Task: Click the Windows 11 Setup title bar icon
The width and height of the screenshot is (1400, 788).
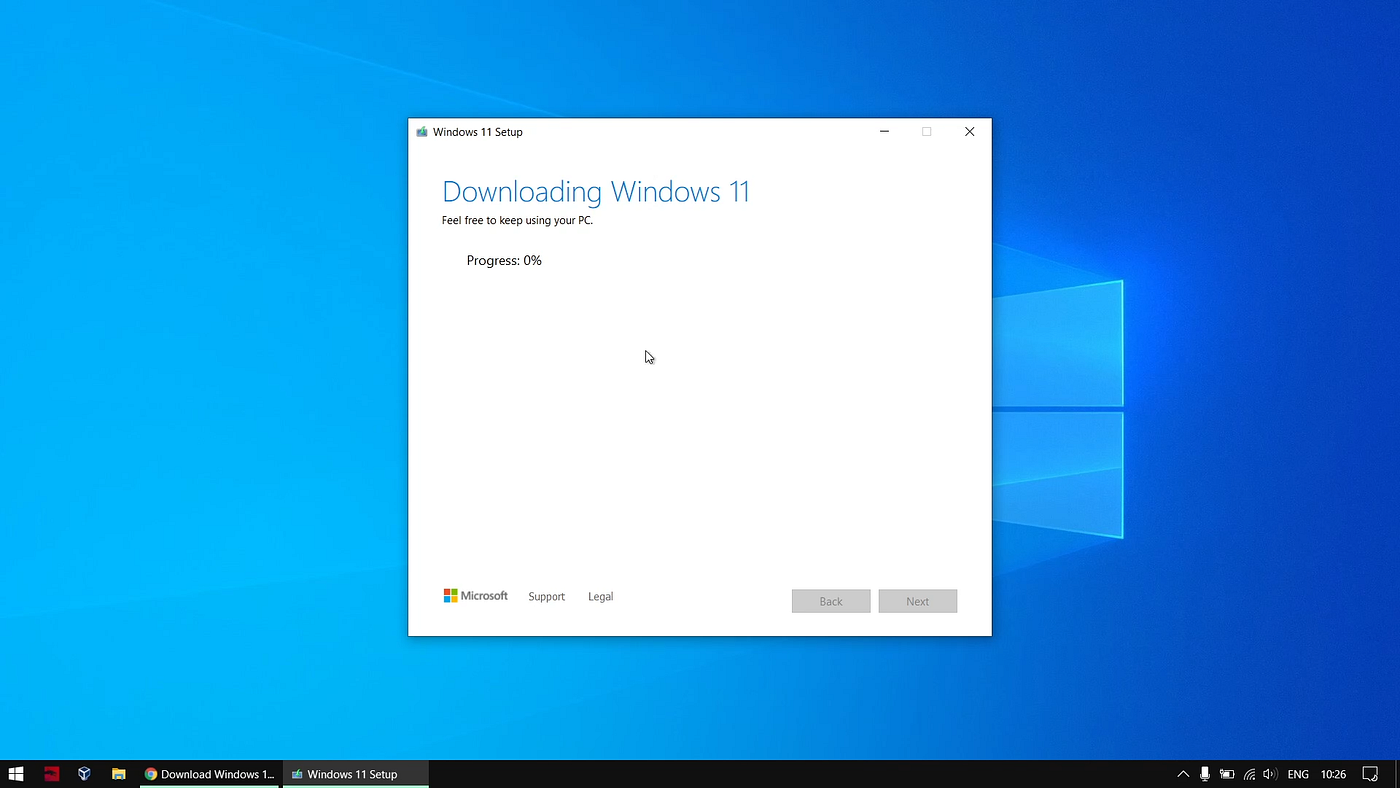Action: coord(421,131)
